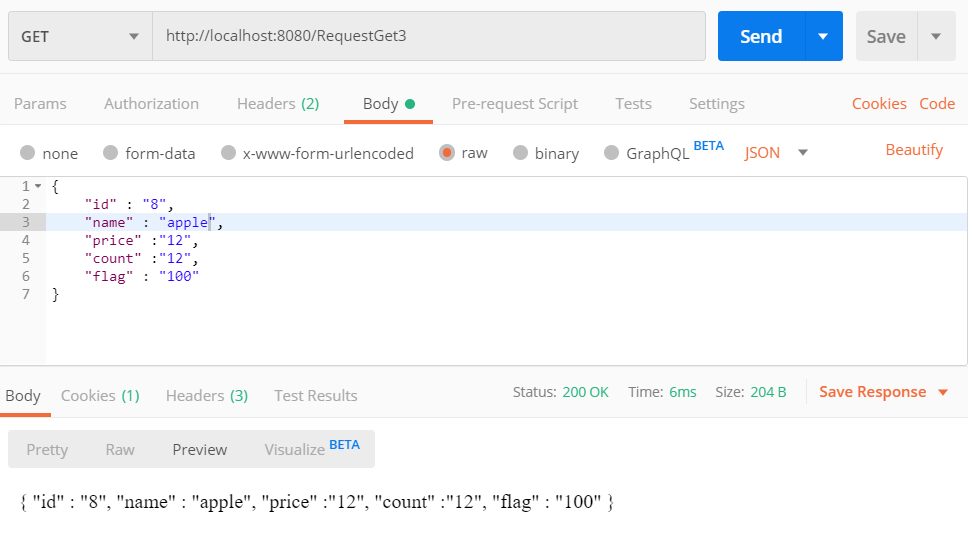Open the Cookies link beside Code
This screenshot has width=972, height=545.
click(x=879, y=103)
